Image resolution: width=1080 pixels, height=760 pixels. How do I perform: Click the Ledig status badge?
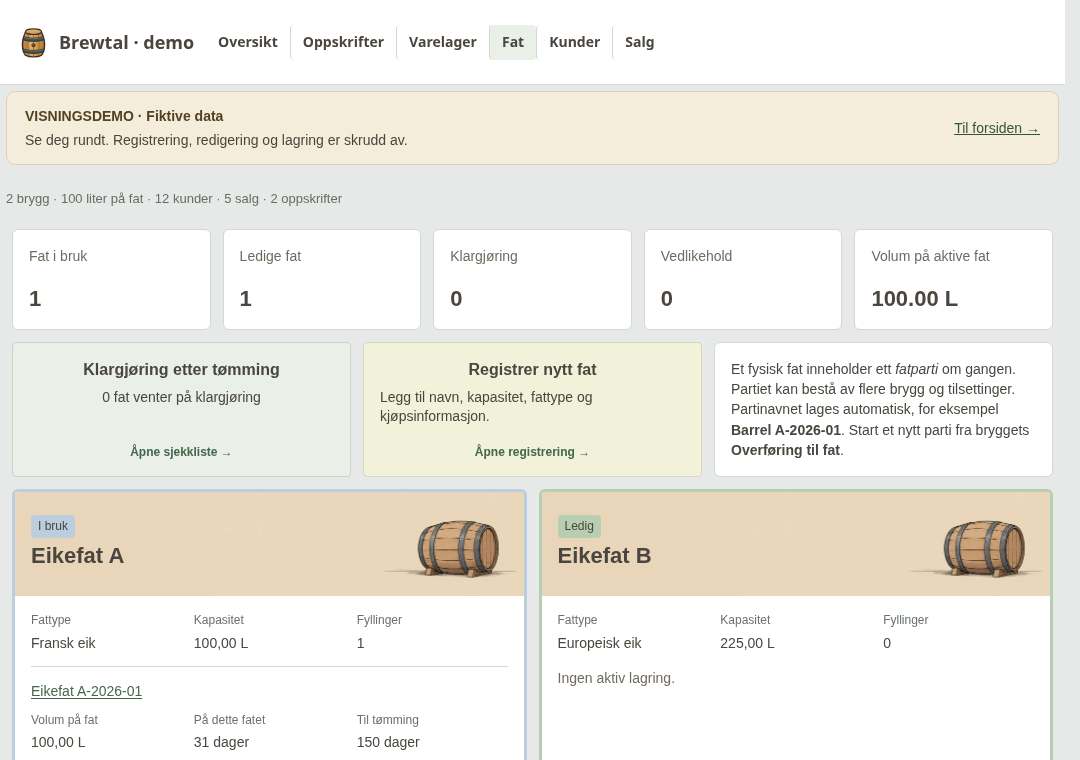[x=579, y=526]
